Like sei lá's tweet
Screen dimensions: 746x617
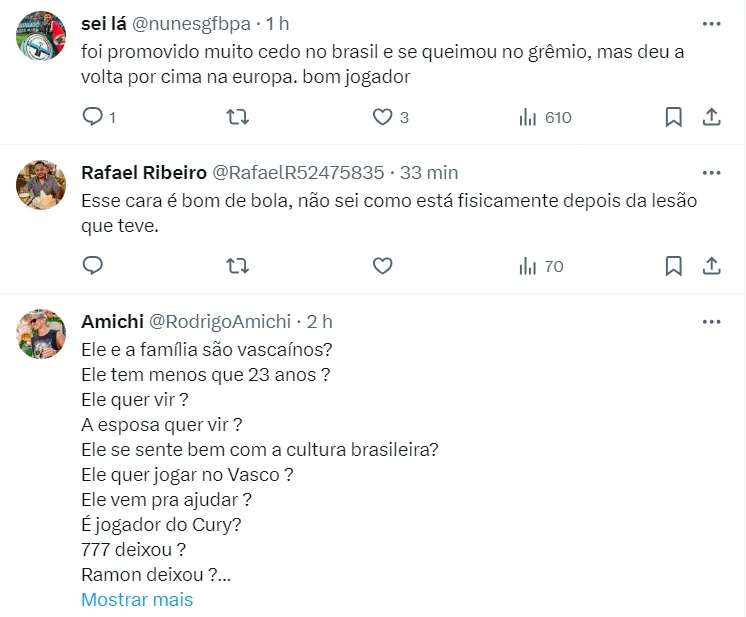point(382,117)
